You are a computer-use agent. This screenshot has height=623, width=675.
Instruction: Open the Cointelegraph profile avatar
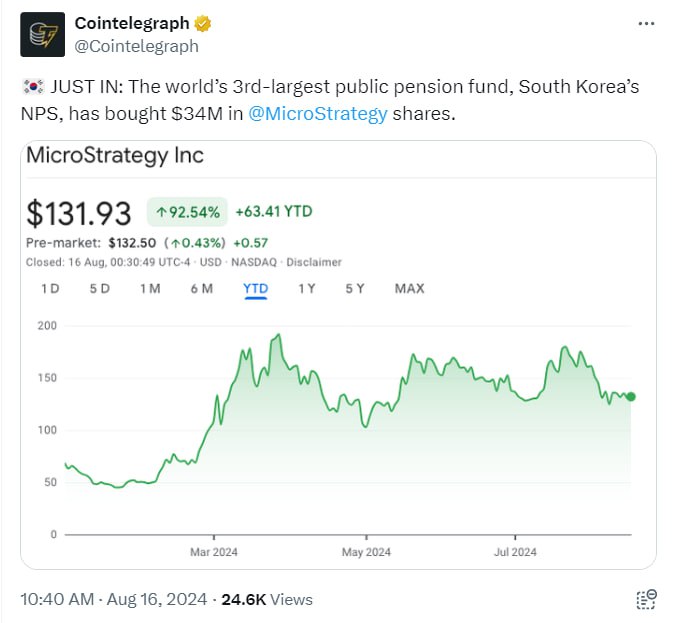43,34
